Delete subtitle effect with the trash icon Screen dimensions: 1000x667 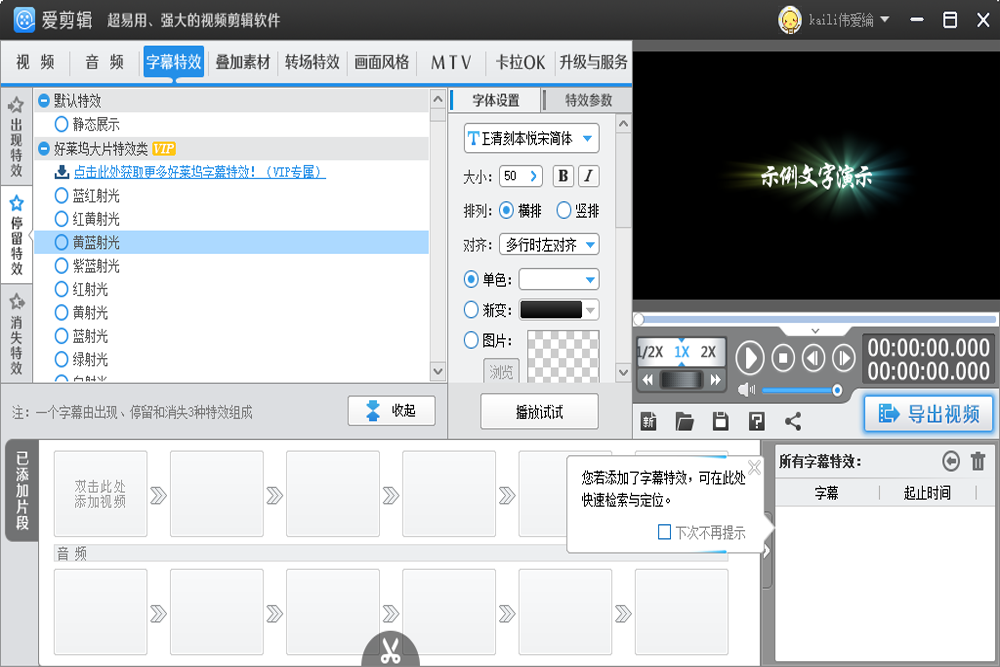(978, 461)
